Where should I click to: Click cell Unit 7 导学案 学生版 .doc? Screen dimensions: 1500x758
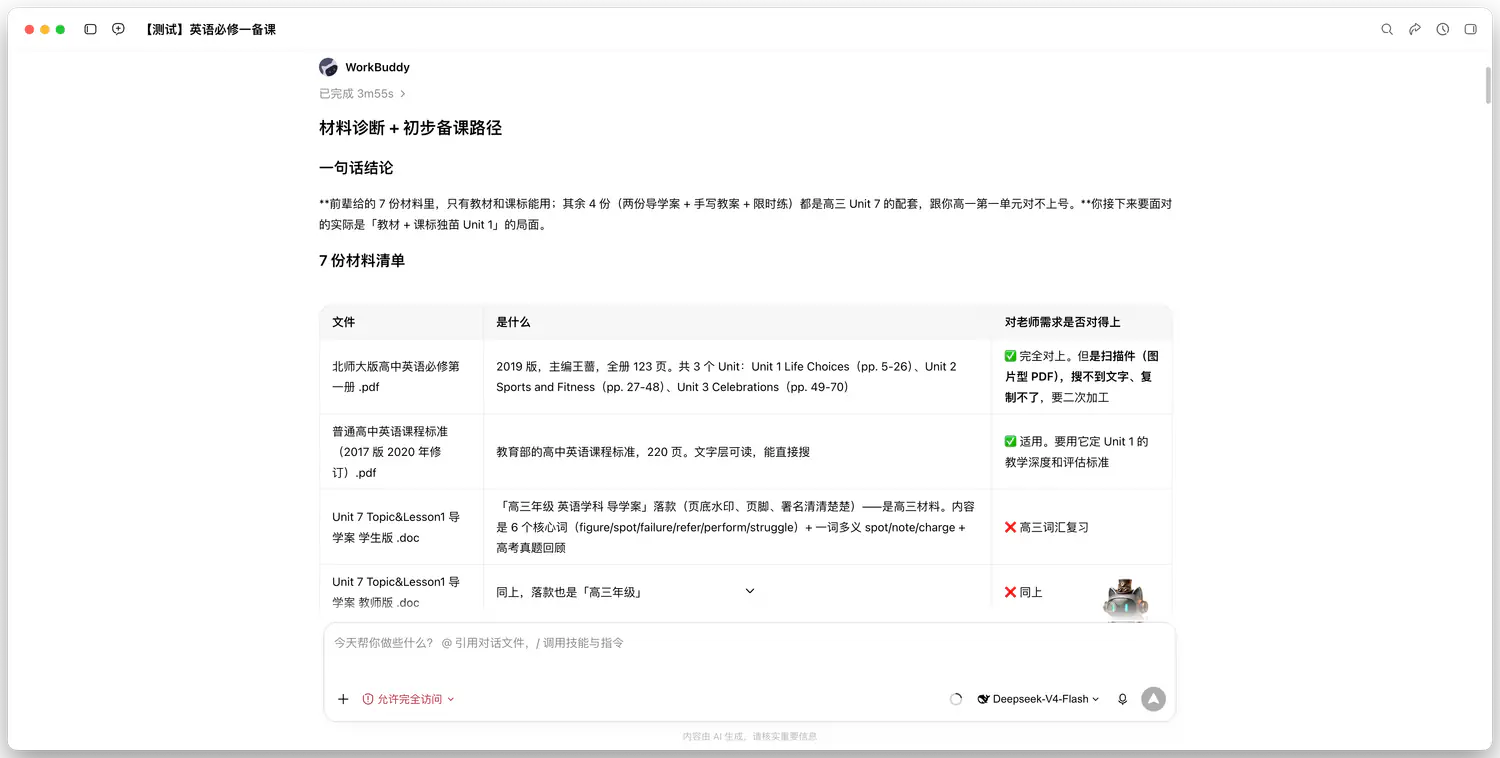click(401, 527)
